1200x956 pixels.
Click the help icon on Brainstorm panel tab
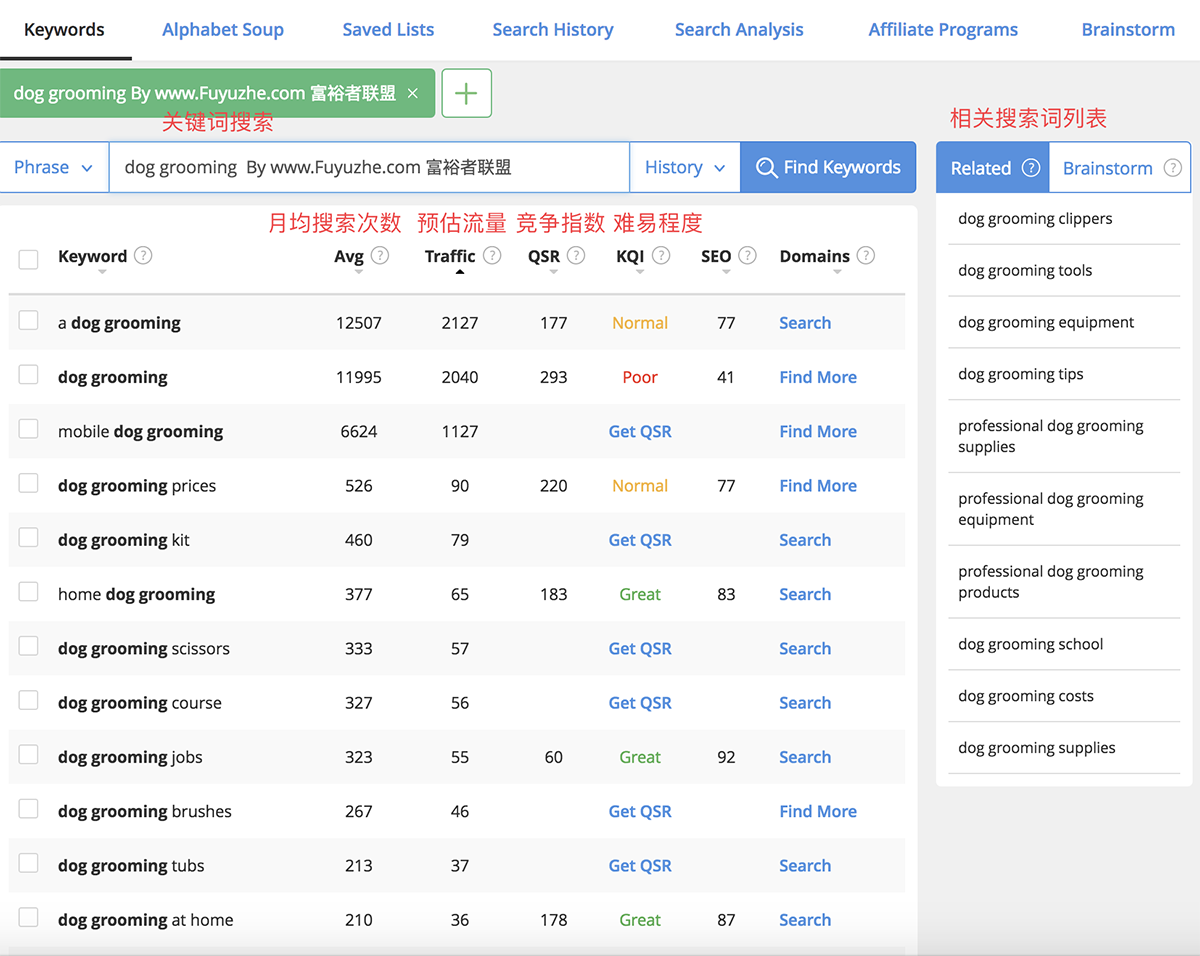pos(1174,168)
